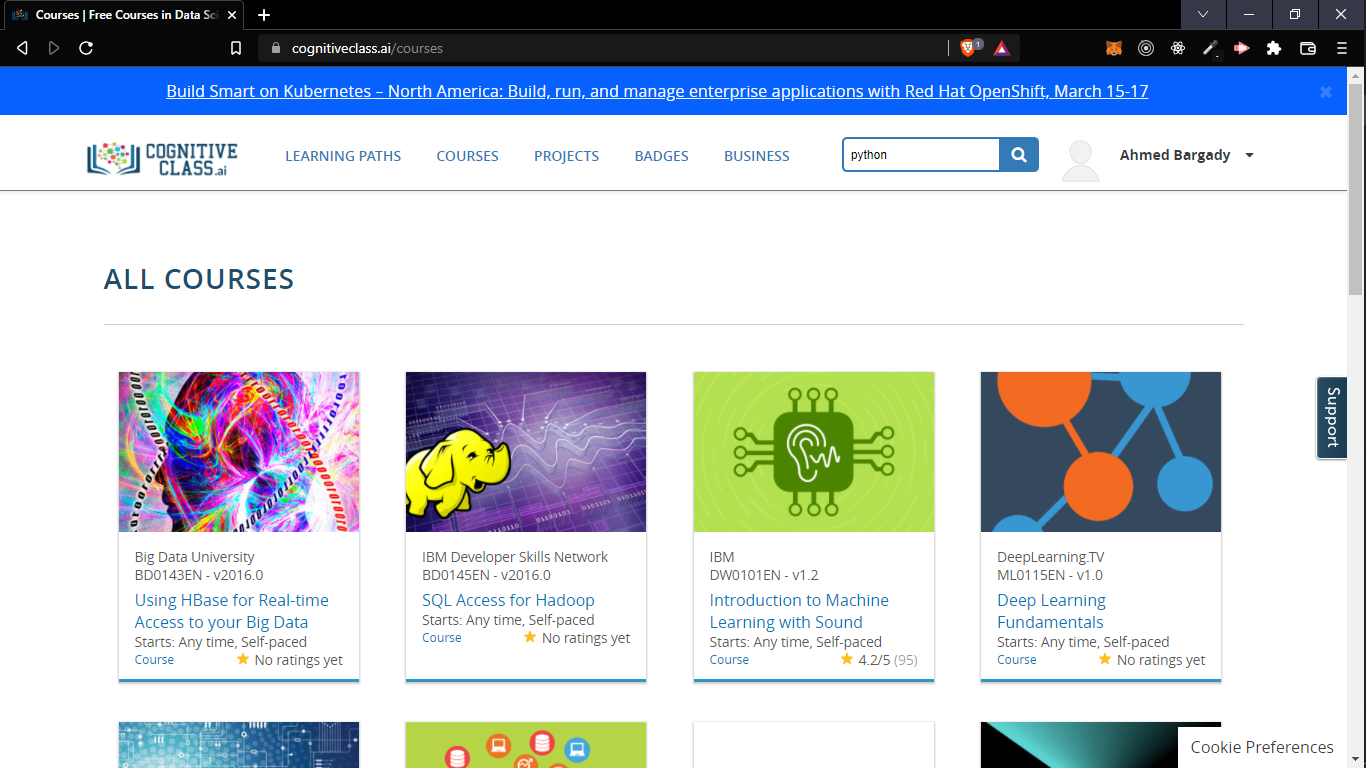Click the Big Data University provider label
This screenshot has height=768, width=1366.
195,557
